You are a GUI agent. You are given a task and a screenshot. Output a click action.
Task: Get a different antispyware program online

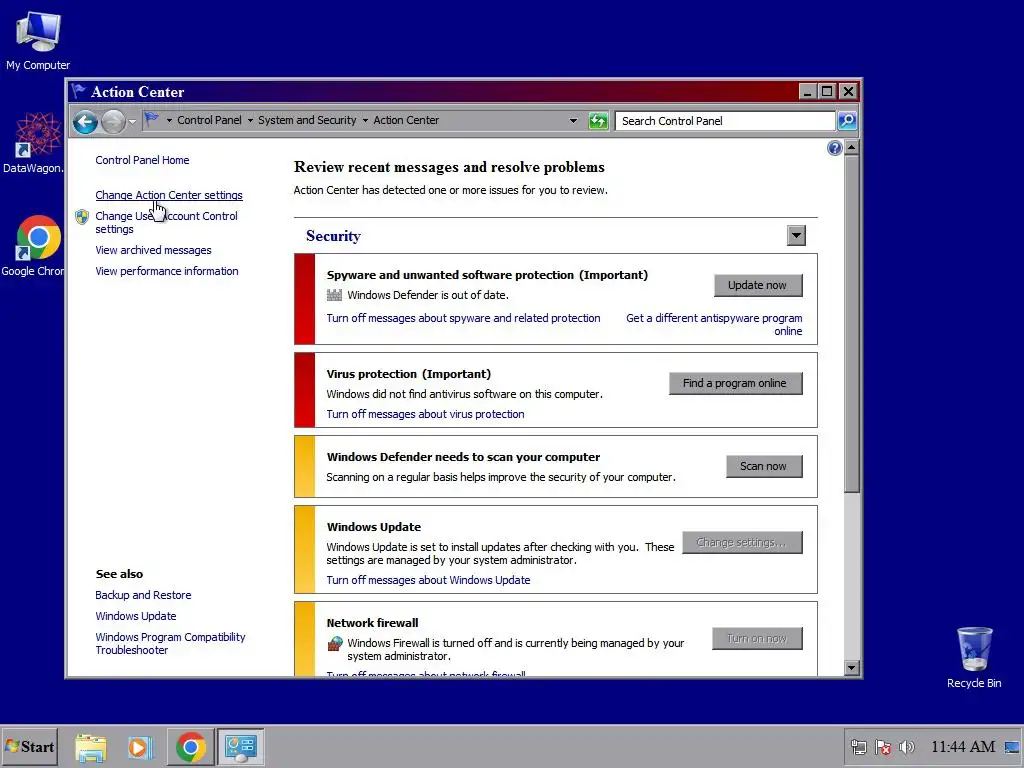coord(714,325)
